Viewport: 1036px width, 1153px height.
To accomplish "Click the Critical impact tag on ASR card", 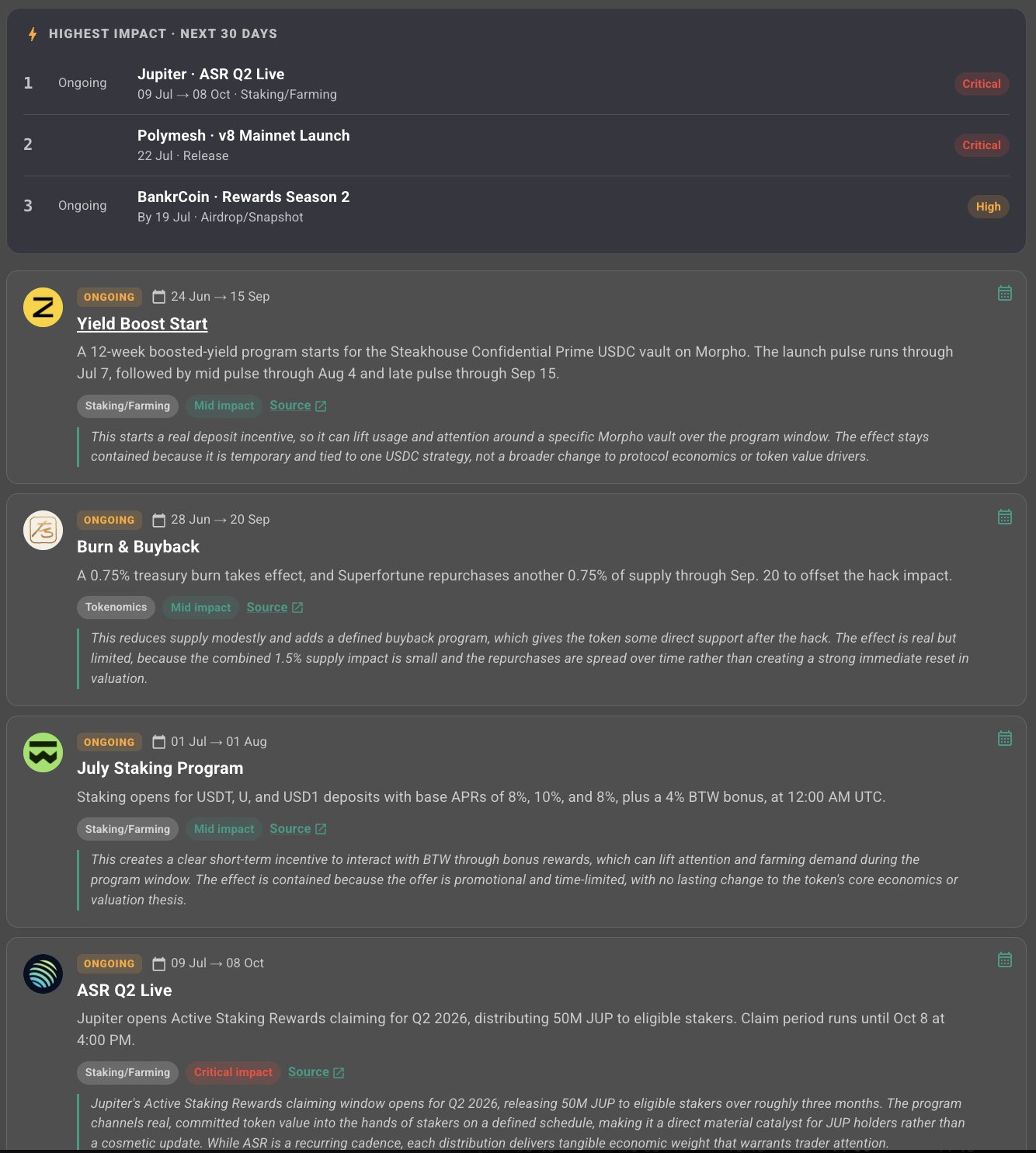I will [233, 1072].
